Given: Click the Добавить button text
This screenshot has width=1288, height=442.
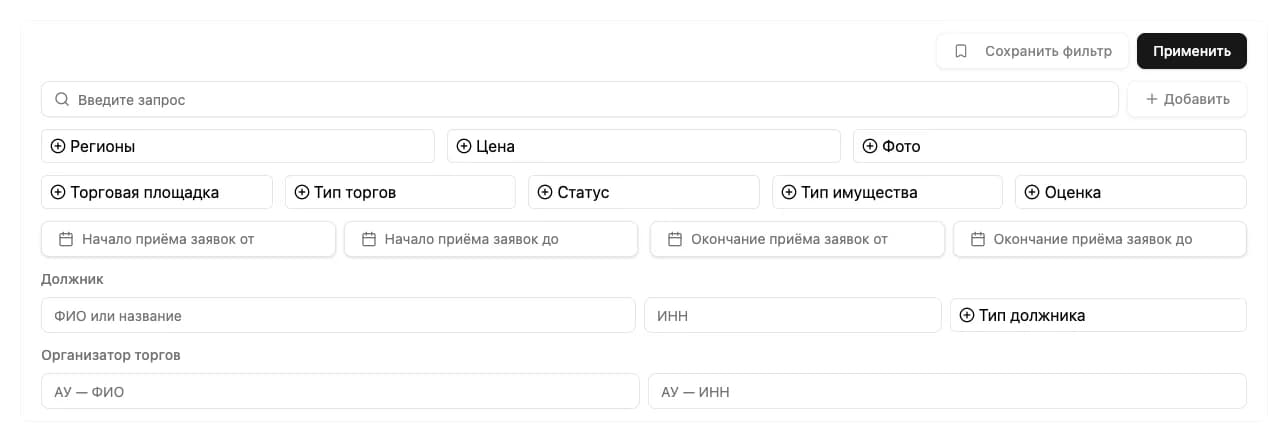Looking at the screenshot, I should pos(1197,99).
